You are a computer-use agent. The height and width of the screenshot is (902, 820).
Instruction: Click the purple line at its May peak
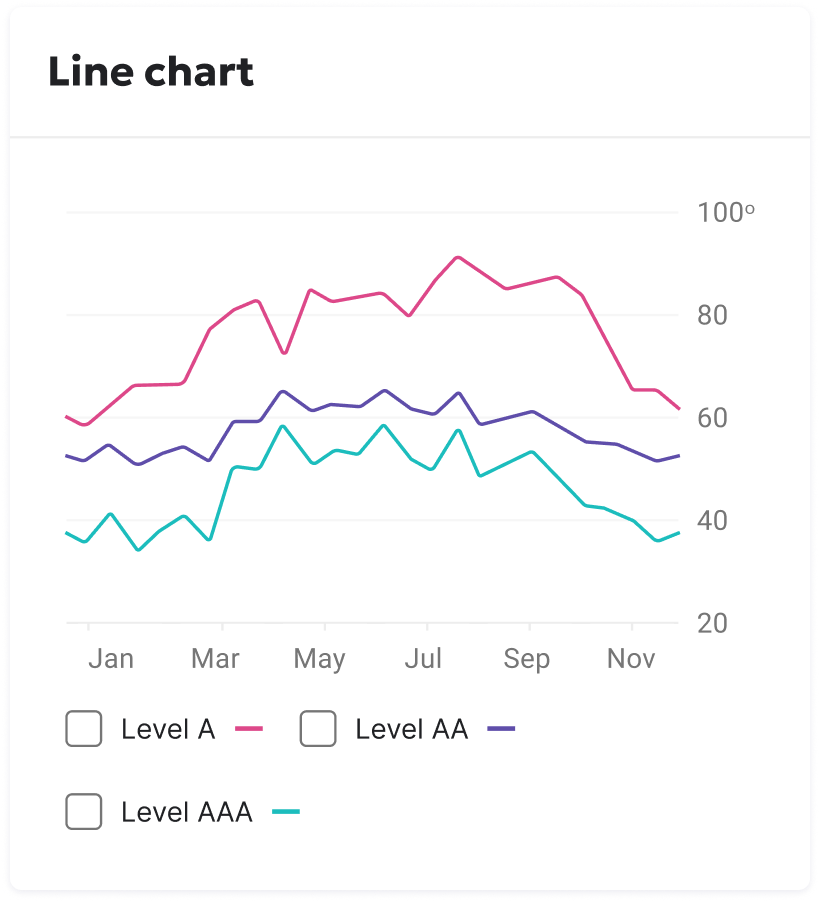pos(284,392)
